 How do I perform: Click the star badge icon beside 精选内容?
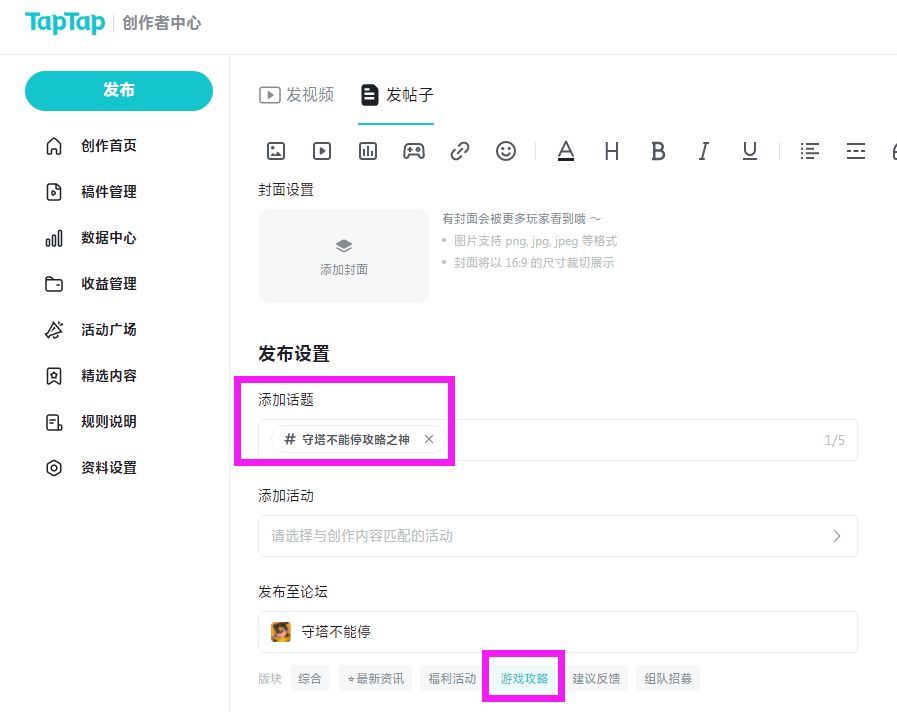[x=54, y=376]
